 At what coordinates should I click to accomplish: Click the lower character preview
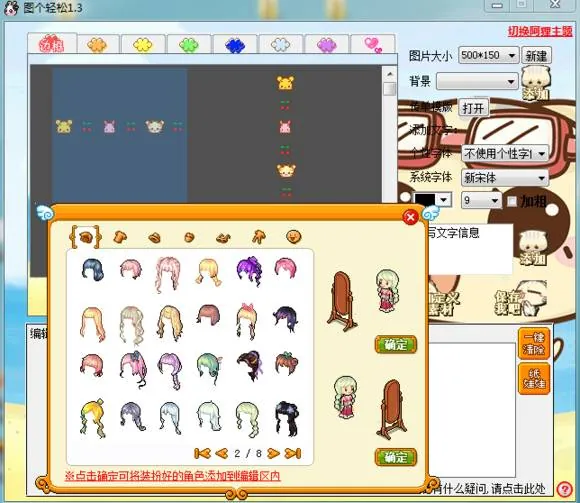345,398
